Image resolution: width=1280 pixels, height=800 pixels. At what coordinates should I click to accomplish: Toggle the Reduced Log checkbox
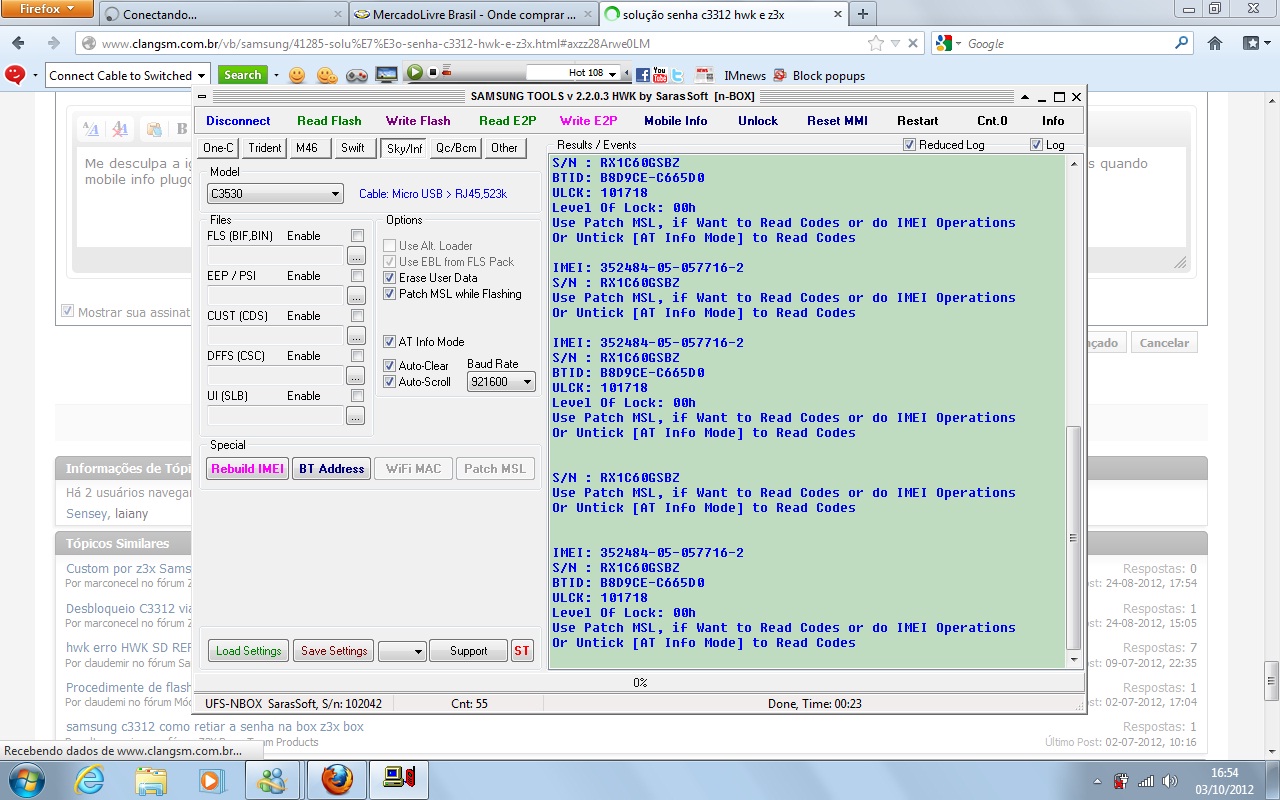pyautogui.click(x=909, y=145)
